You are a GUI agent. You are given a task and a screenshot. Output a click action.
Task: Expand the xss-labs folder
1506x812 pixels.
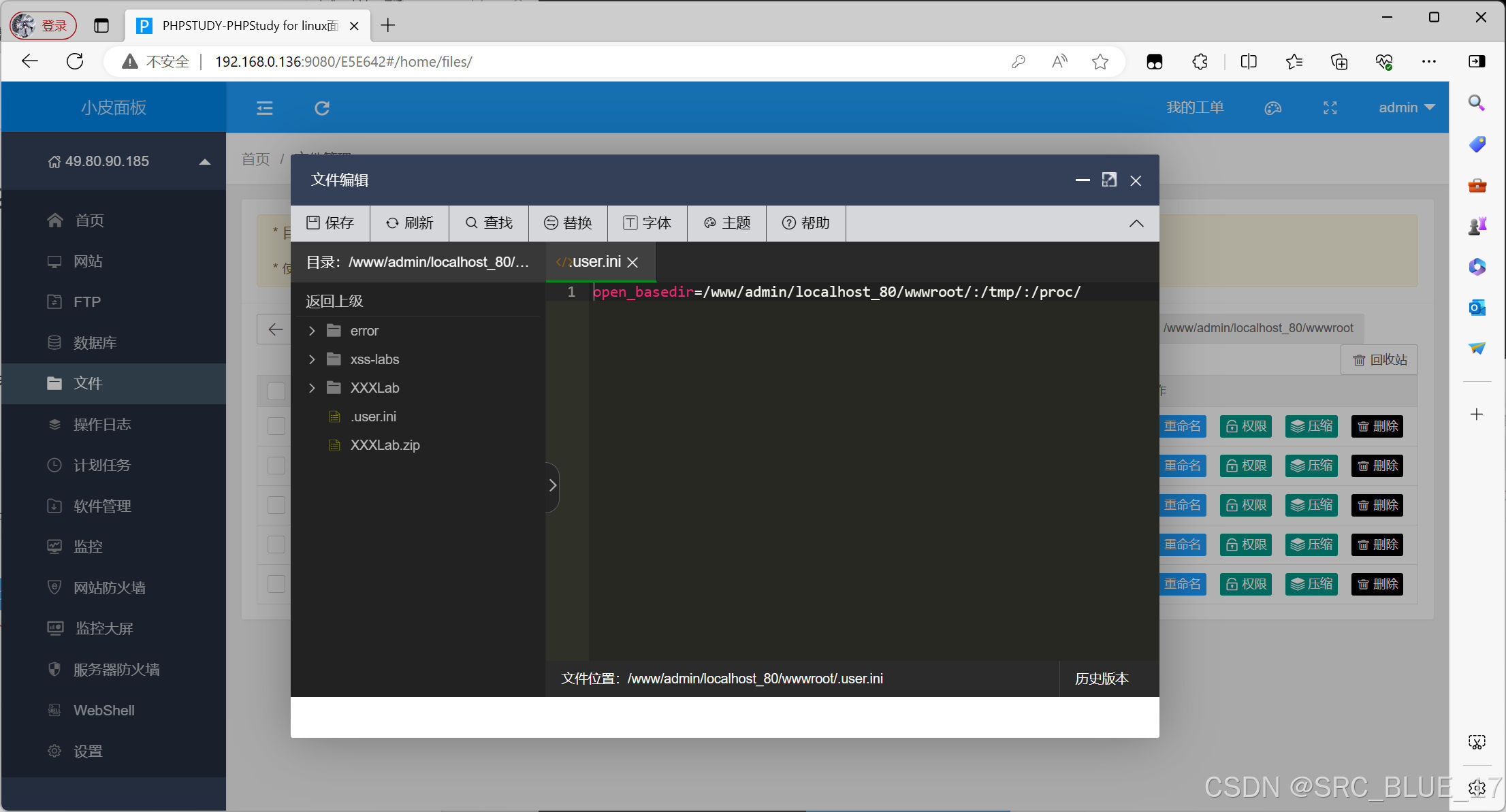click(312, 359)
